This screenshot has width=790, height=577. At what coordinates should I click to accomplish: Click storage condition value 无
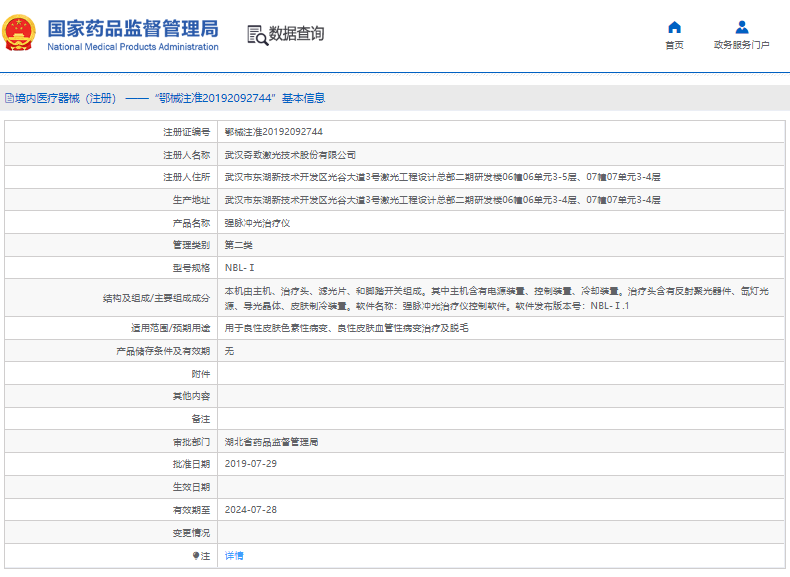[229, 351]
